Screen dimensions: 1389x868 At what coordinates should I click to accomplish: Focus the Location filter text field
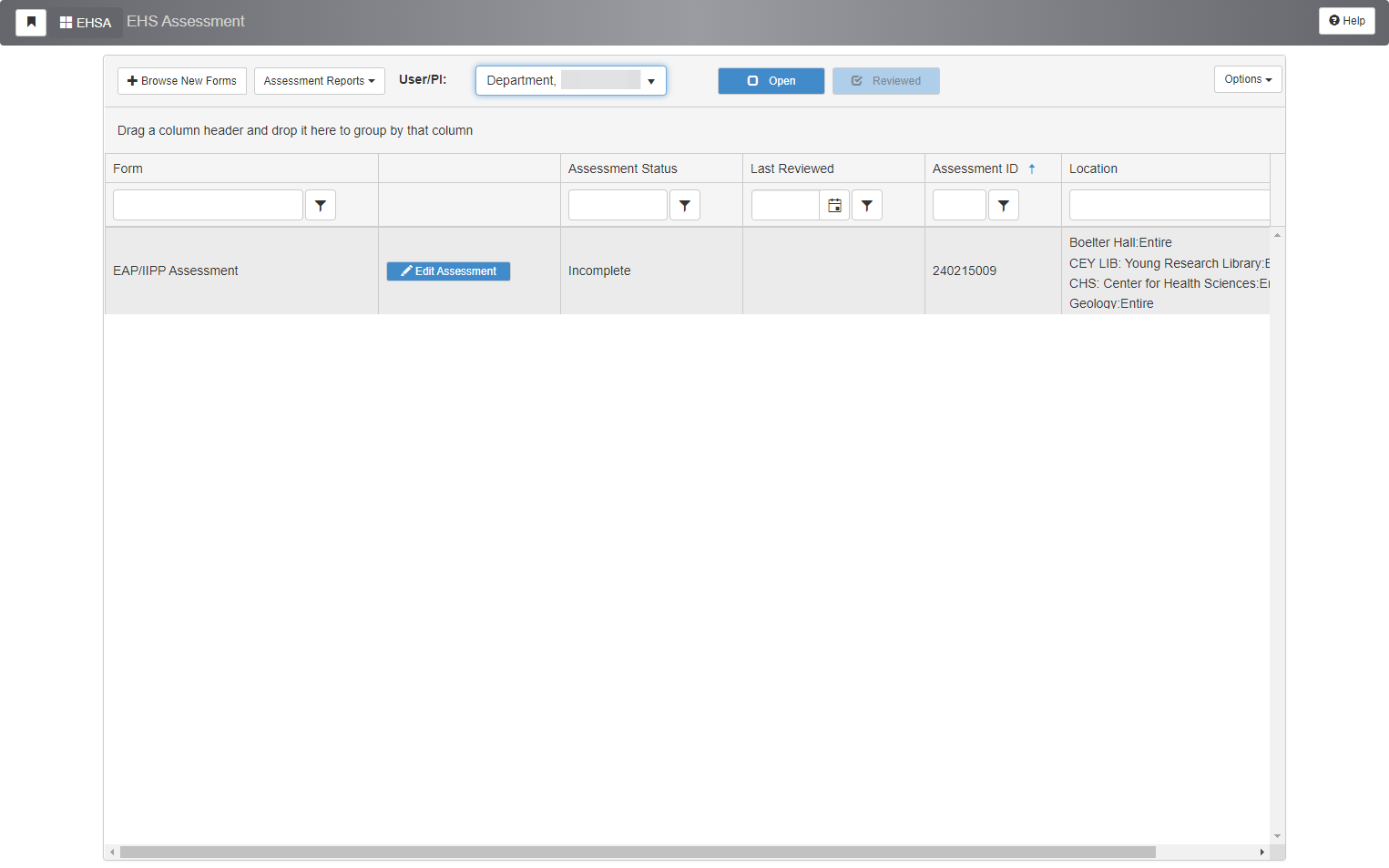[1169, 206]
